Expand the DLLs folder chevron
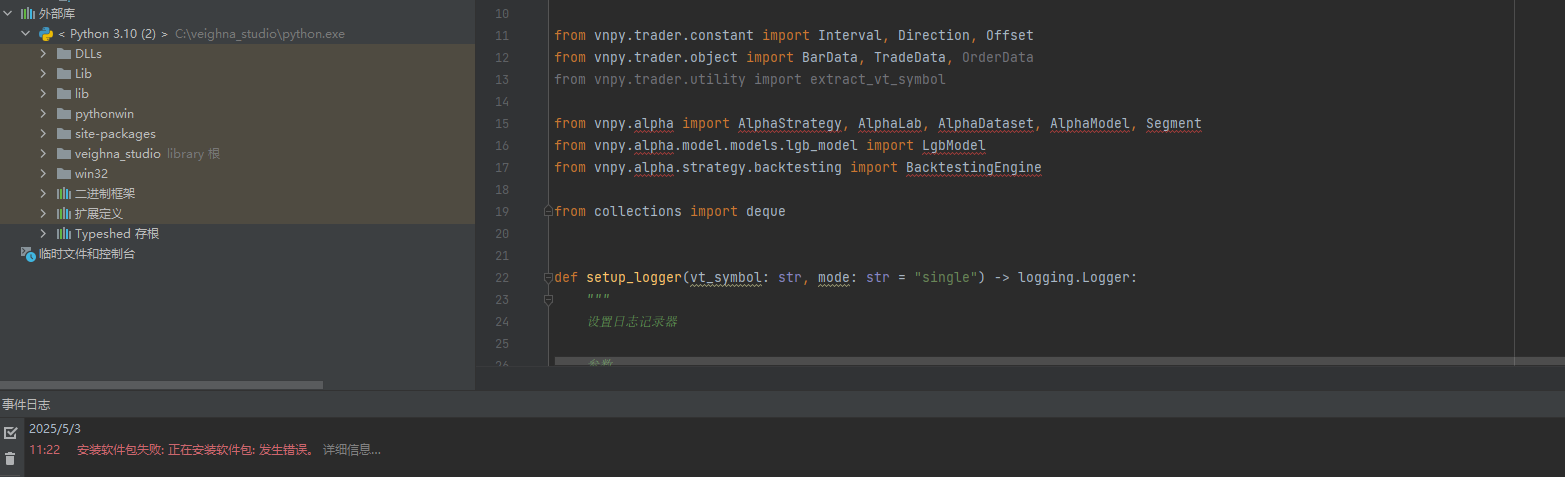This screenshot has width=1565, height=477. coord(44,54)
